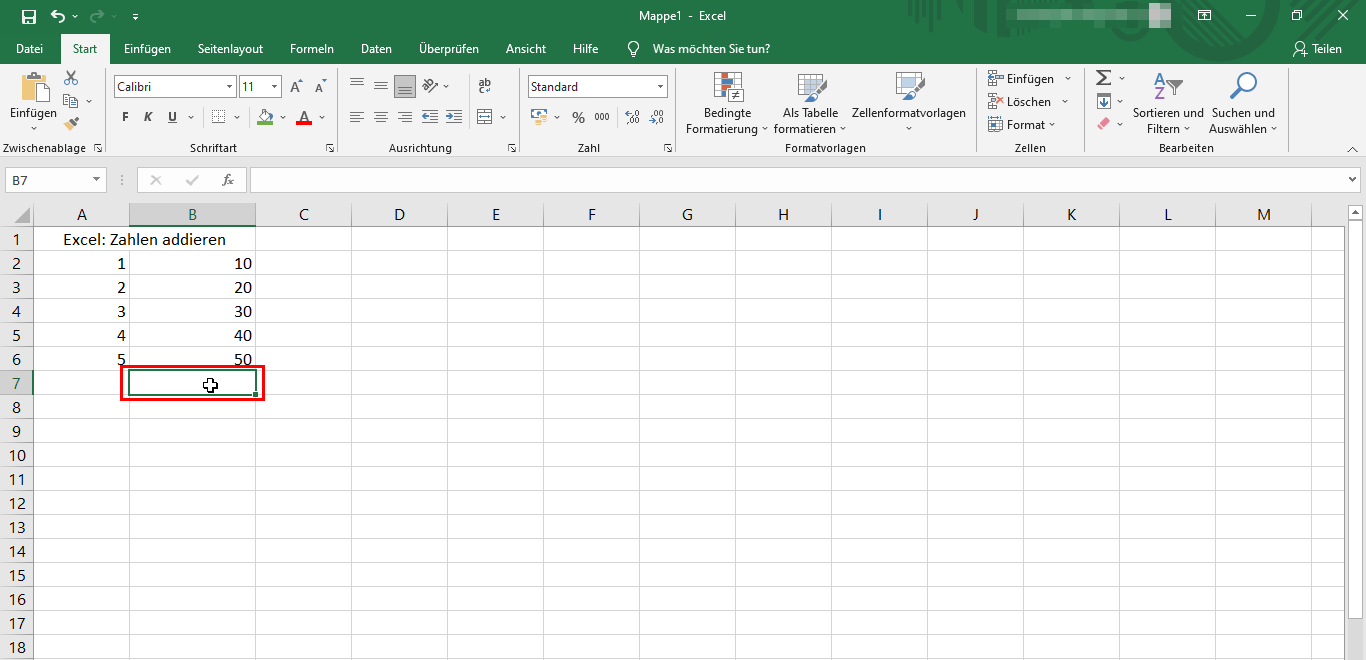Screen dimensions: 1366x660
Task: Toggle bold F formatting
Action: point(125,117)
